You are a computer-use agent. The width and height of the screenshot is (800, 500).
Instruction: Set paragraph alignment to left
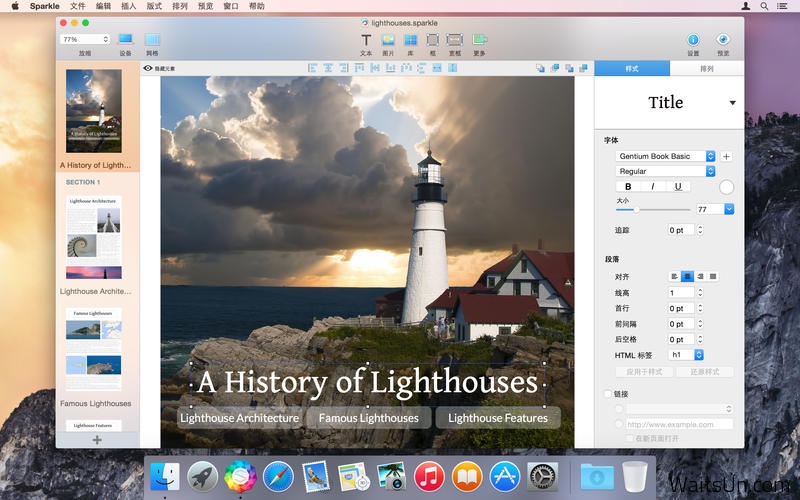(674, 277)
